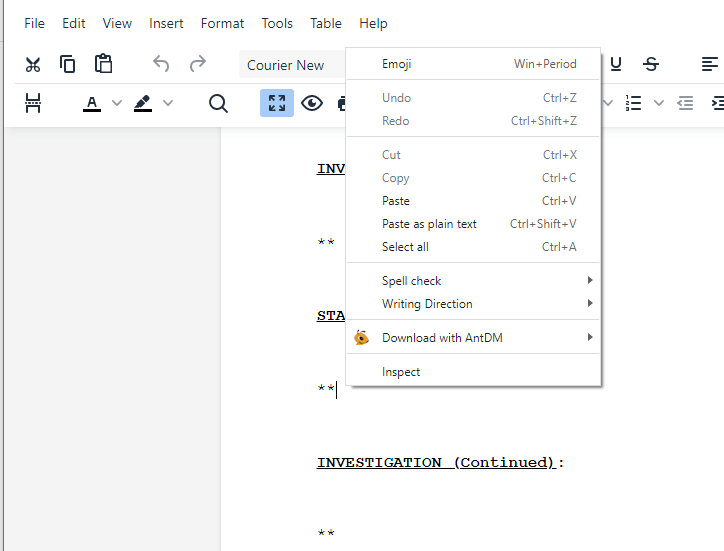Open Find and replace magnifier icon
The image size is (724, 551).
[218, 103]
